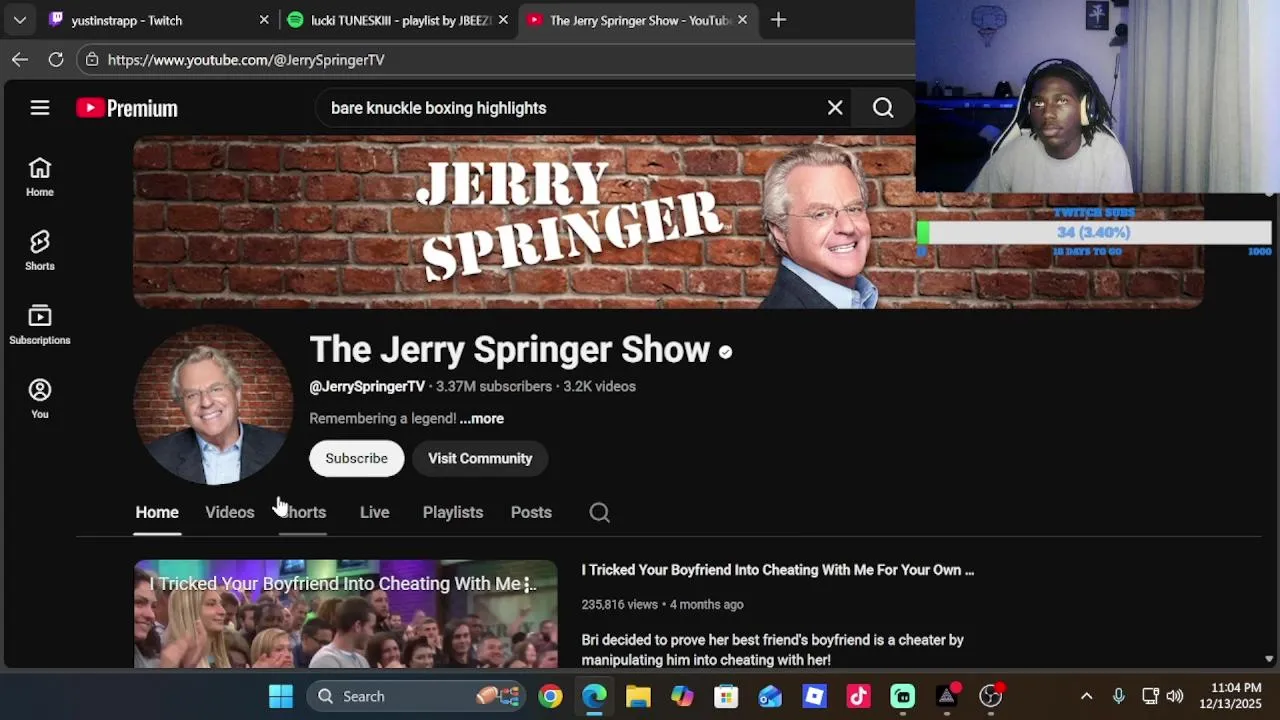
Task: Open the channel Playlists tab
Action: tap(453, 512)
